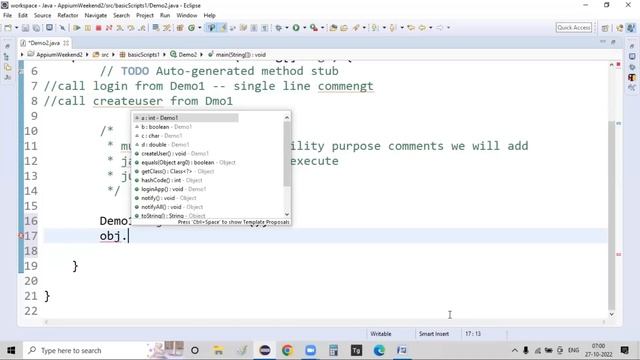Click the Save All toolbar icon
The image size is (640, 360).
[x=36, y=28]
